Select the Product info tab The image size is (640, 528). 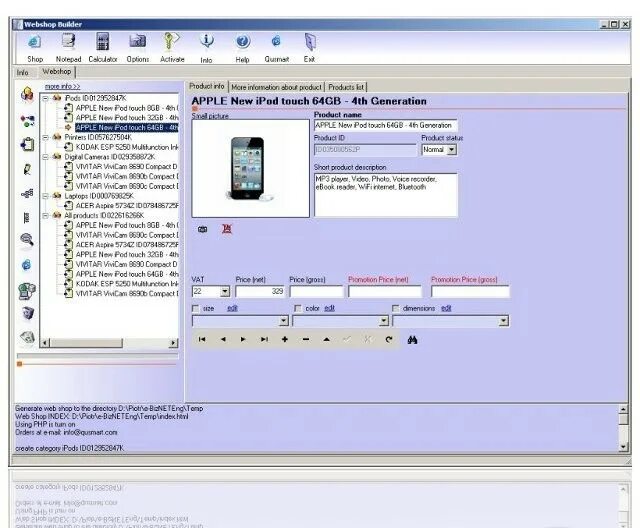(207, 87)
